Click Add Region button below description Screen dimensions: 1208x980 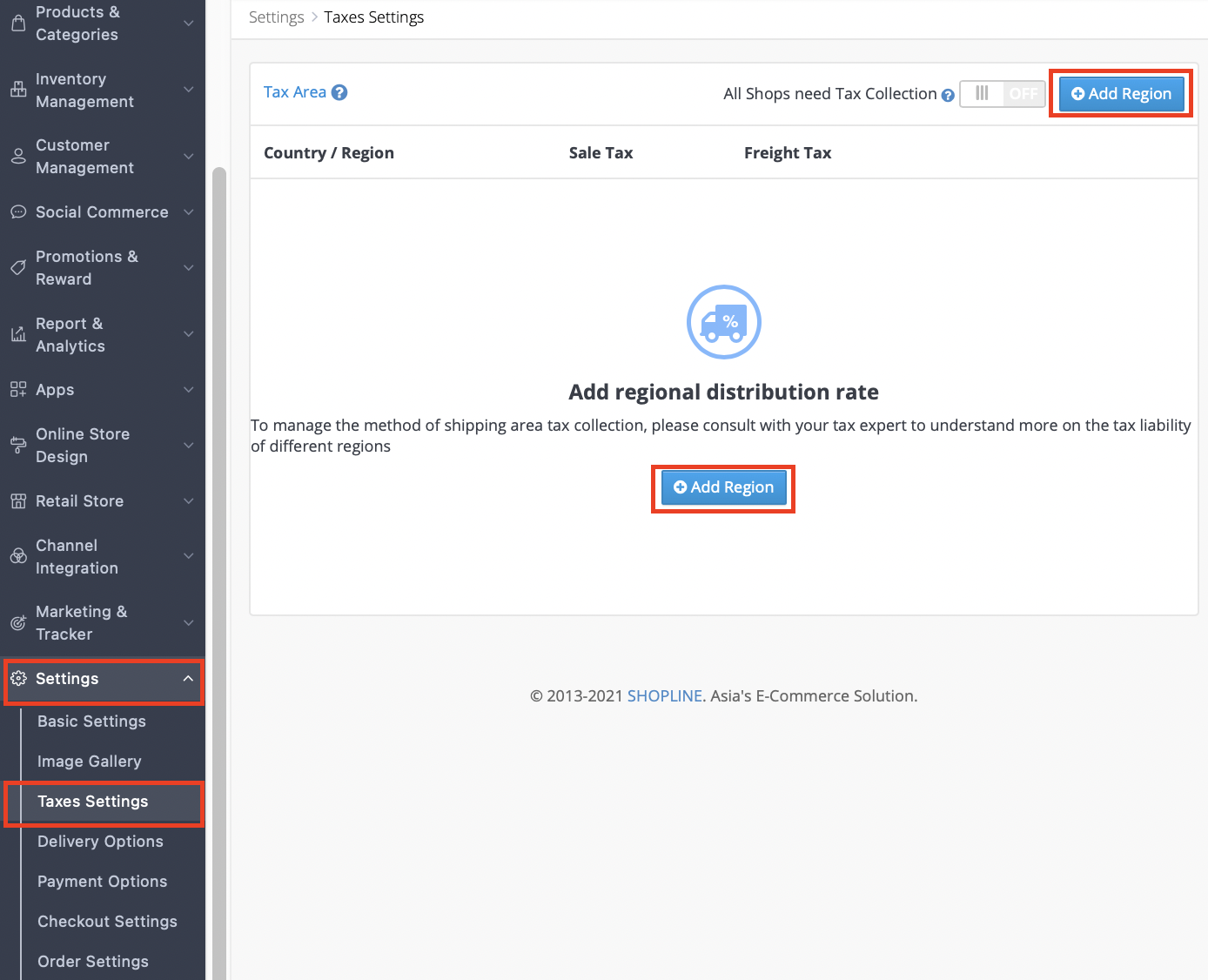tap(723, 487)
